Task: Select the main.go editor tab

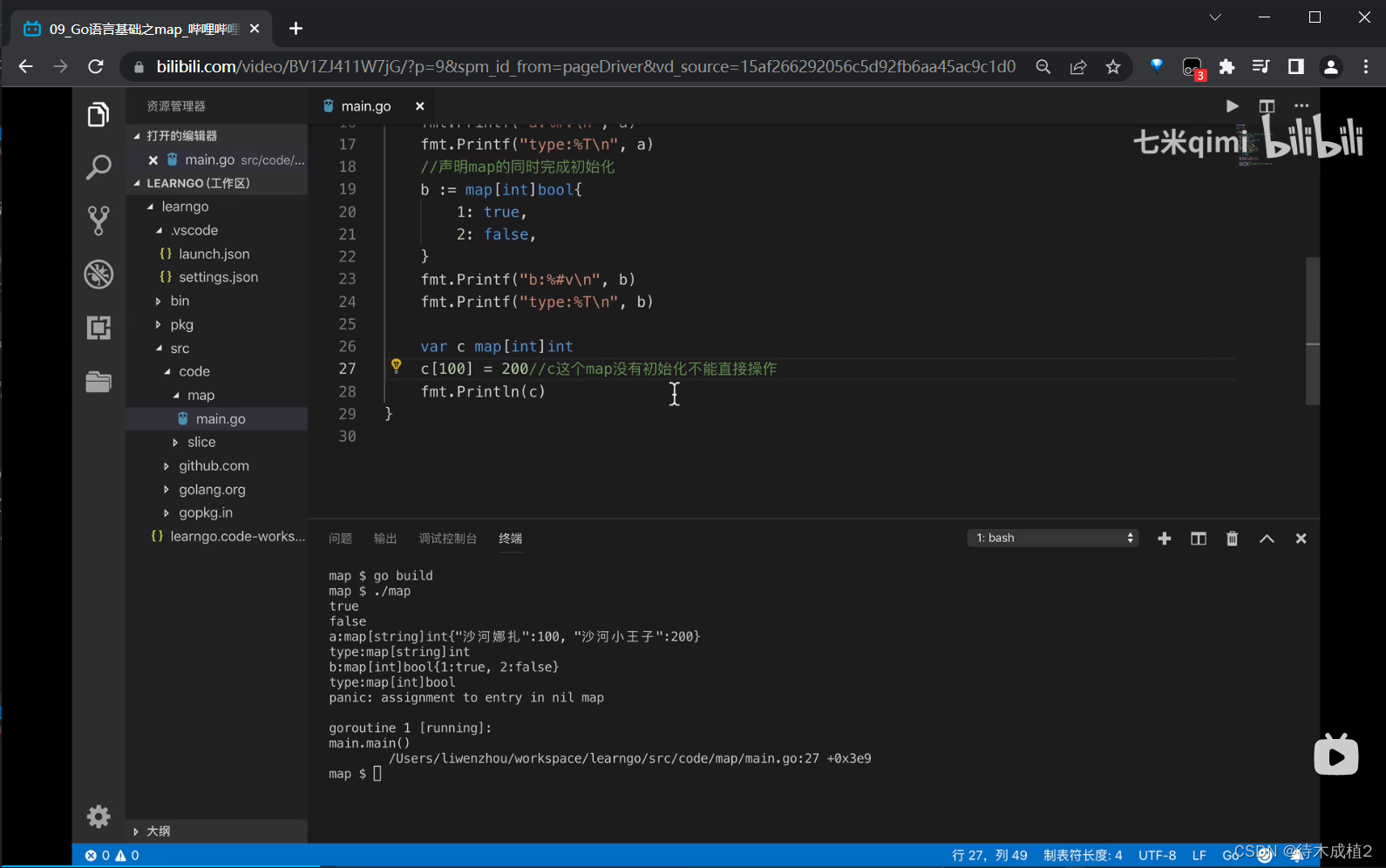Action: coord(366,106)
